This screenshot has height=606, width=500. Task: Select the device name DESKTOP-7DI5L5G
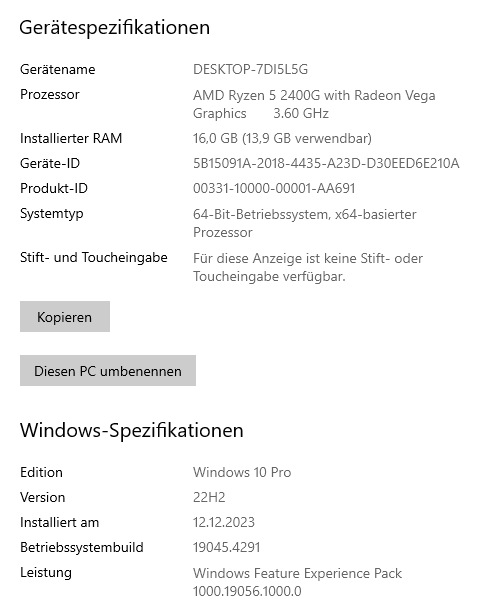[x=250, y=69]
